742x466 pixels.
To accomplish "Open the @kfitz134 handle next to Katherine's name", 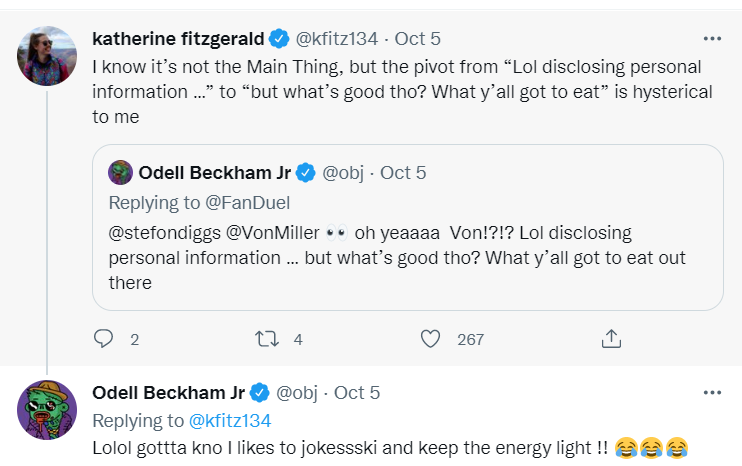I will coord(336,39).
